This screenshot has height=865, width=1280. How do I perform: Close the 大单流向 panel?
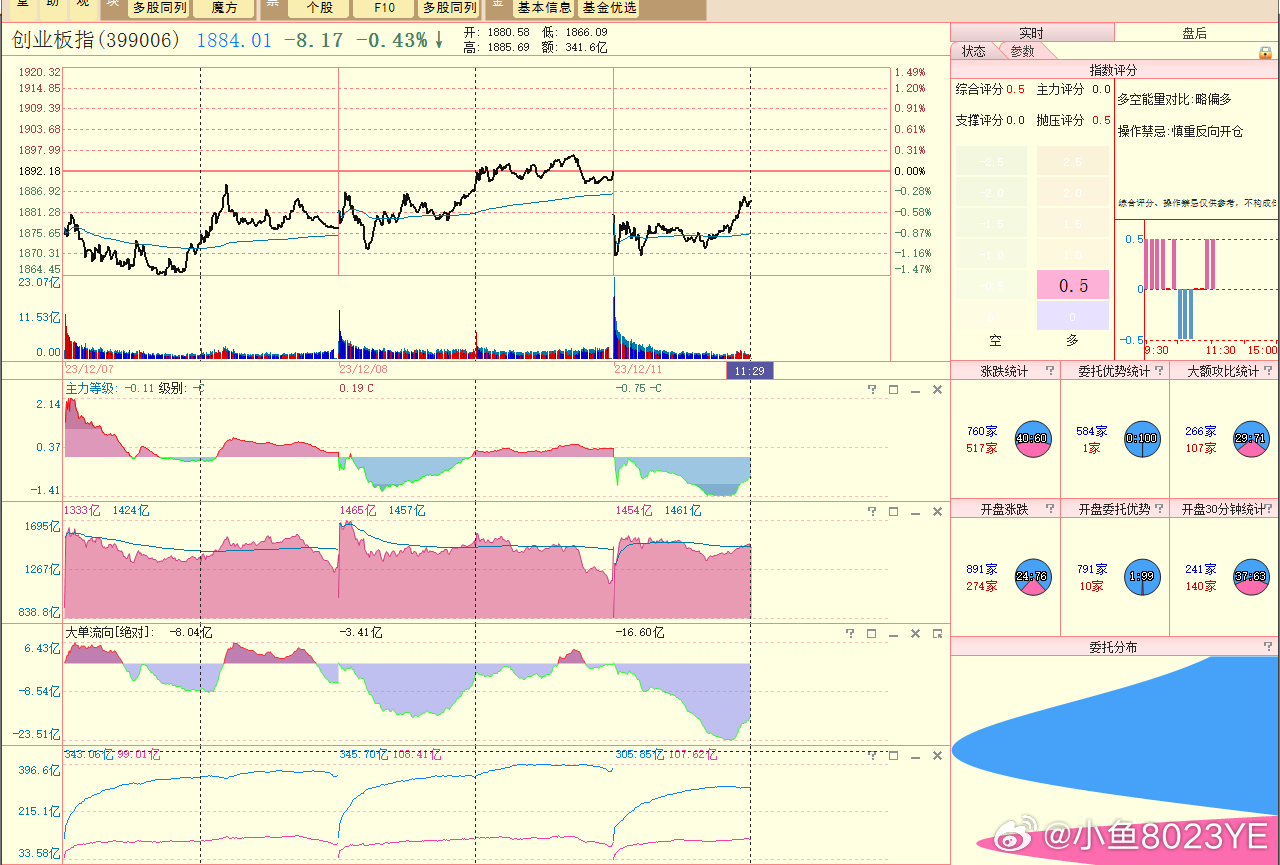click(915, 634)
